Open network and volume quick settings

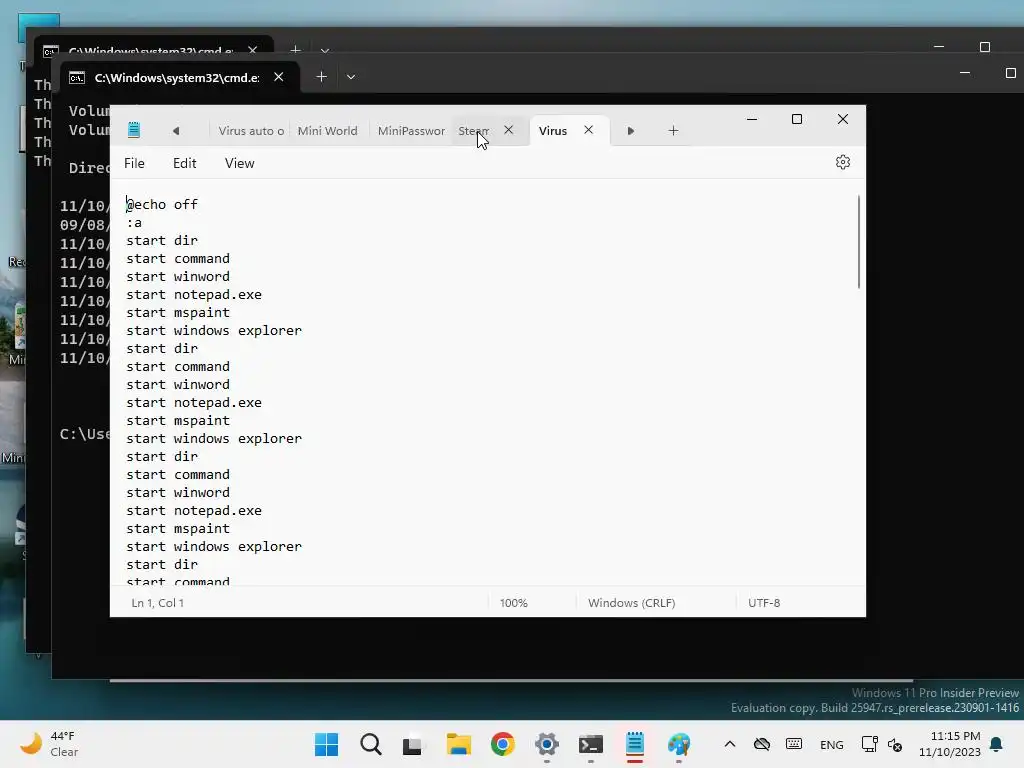pos(882,744)
